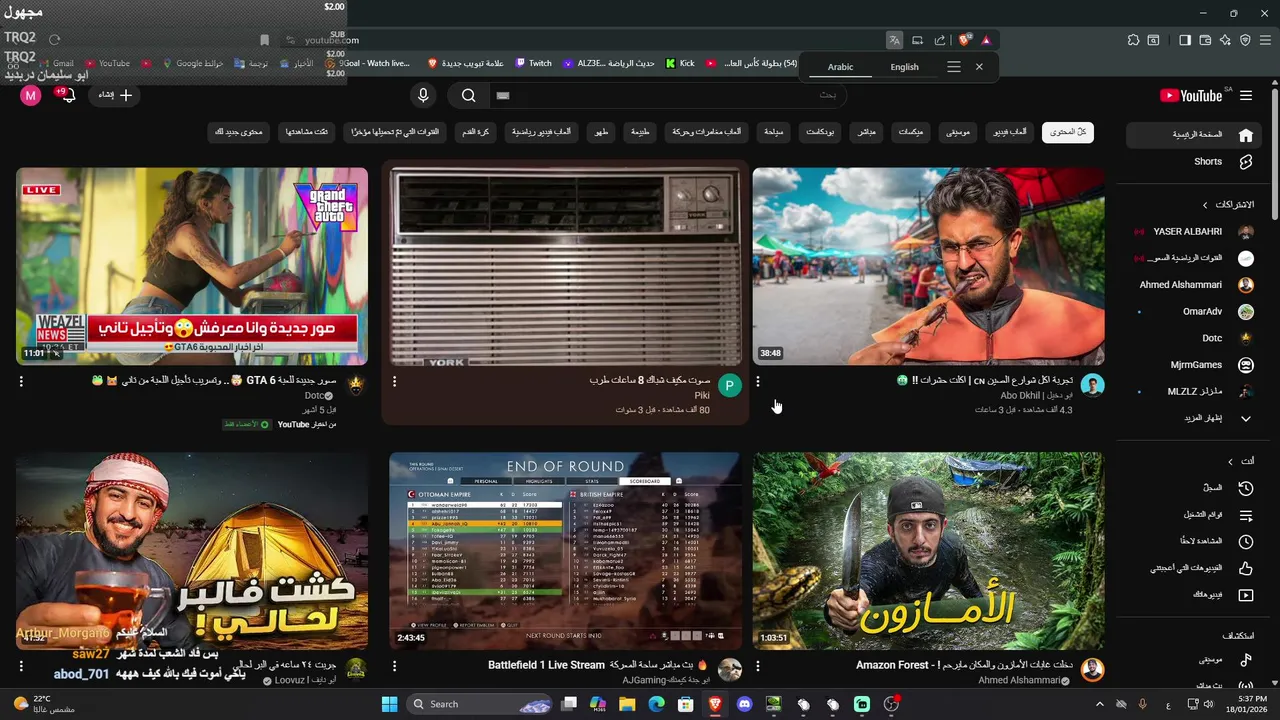1280x720 pixels.
Task: Reload the page with the refresh icon
Action: (x=54, y=40)
